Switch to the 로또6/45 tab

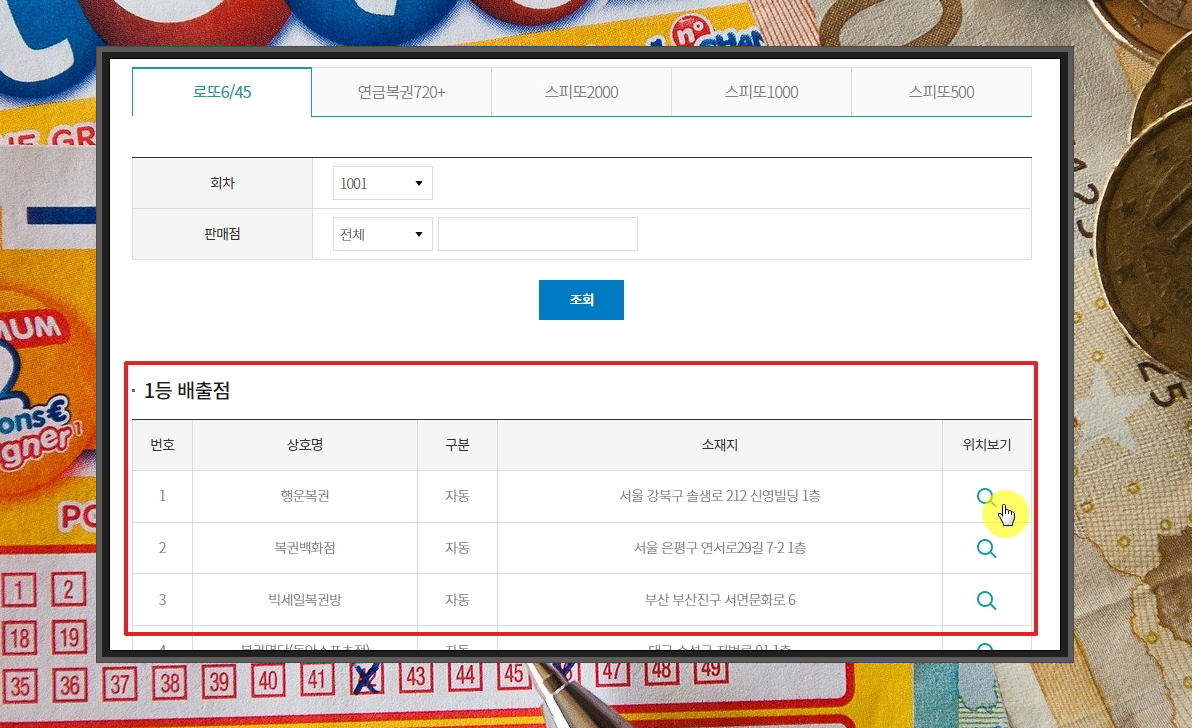coord(222,92)
